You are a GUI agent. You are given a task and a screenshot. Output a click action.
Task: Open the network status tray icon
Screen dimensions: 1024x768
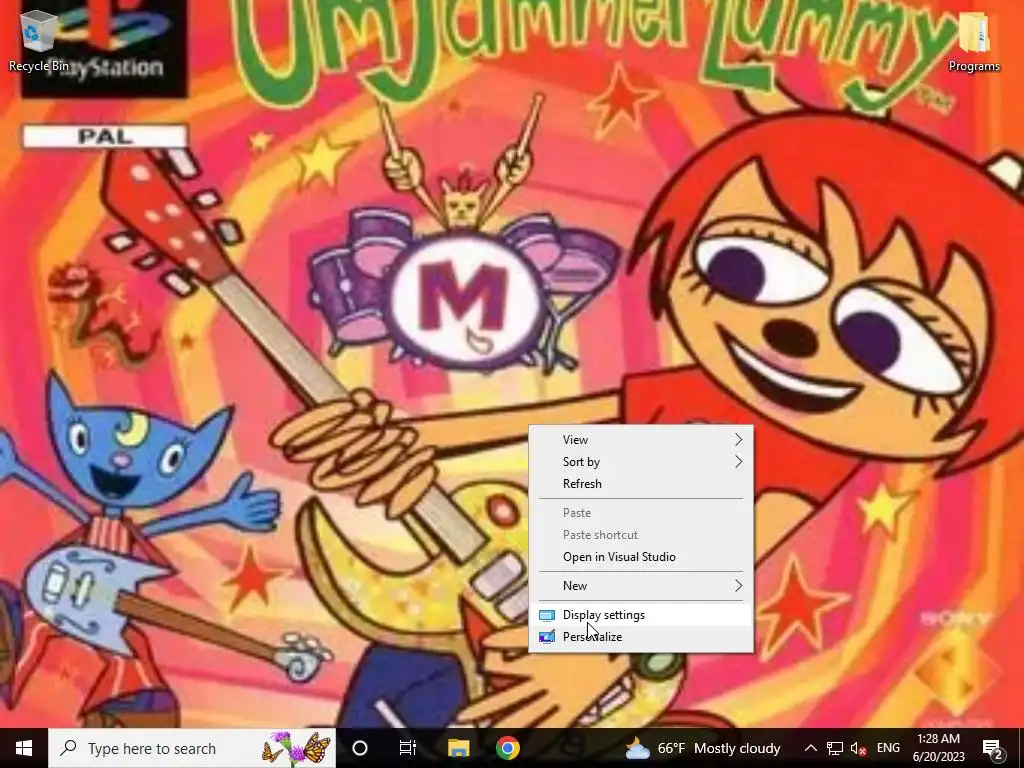(835, 748)
